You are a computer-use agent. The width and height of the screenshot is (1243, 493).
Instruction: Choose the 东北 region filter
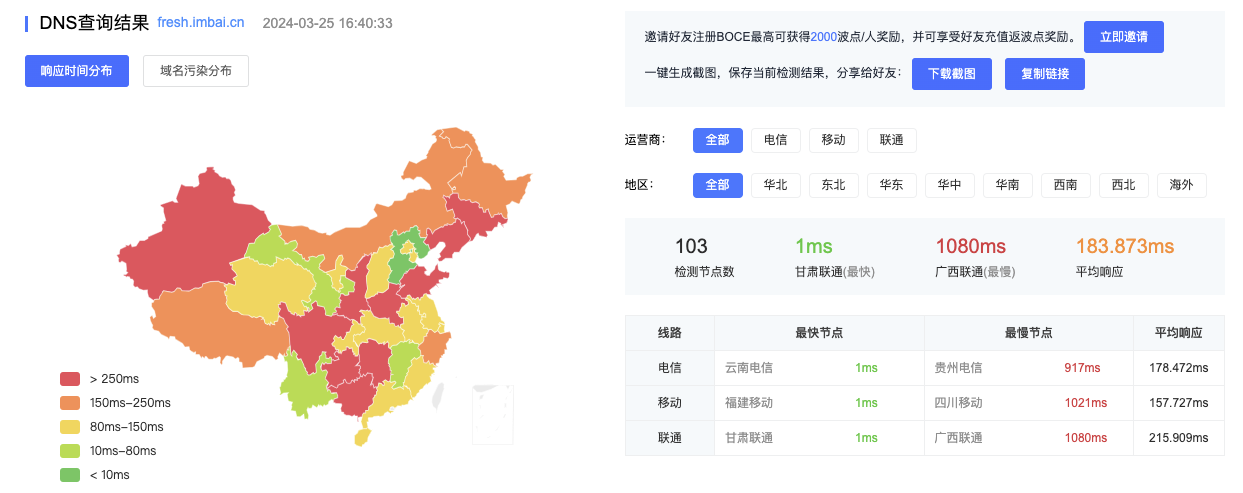pos(834,185)
